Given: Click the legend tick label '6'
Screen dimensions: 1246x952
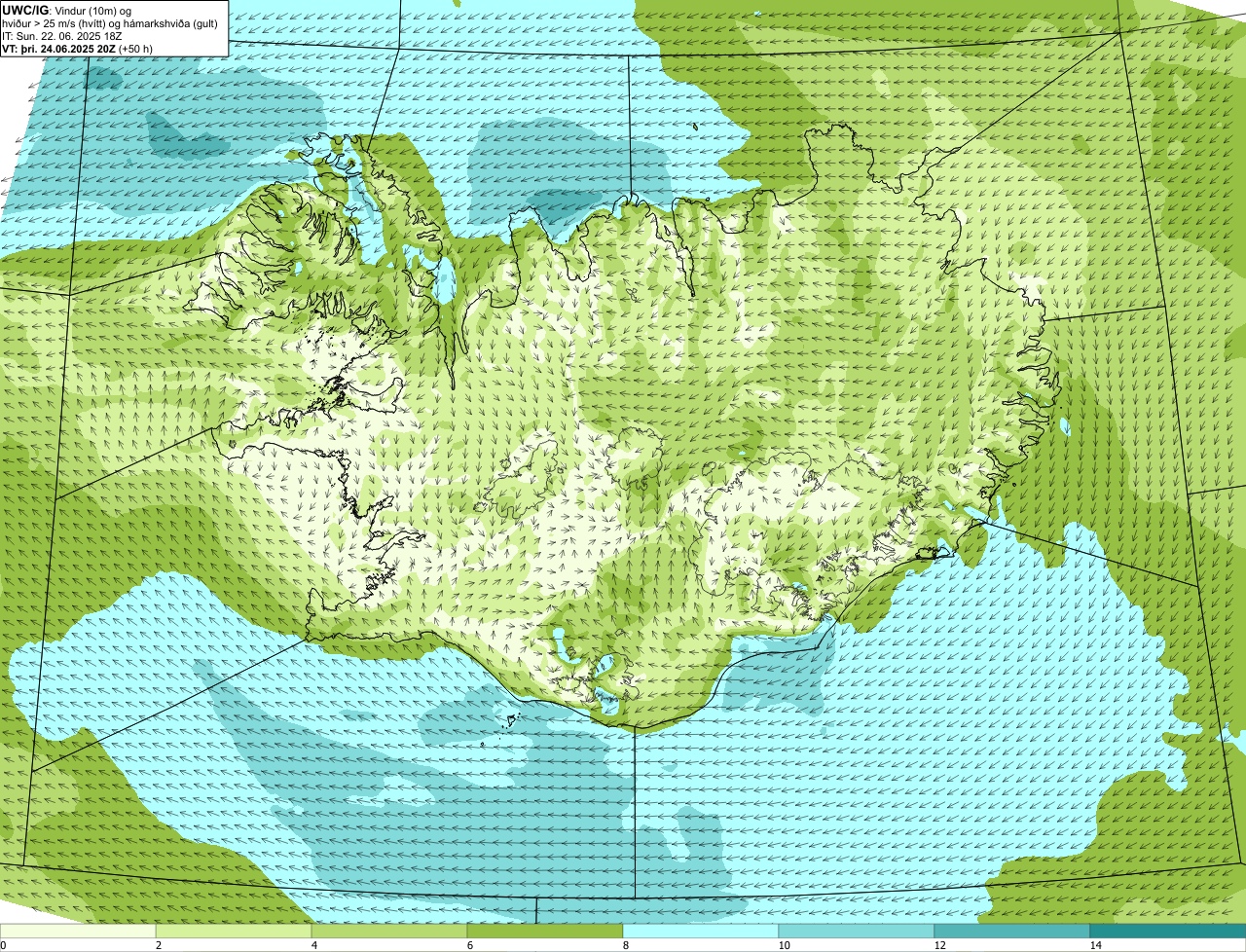Looking at the screenshot, I should coord(469,945).
